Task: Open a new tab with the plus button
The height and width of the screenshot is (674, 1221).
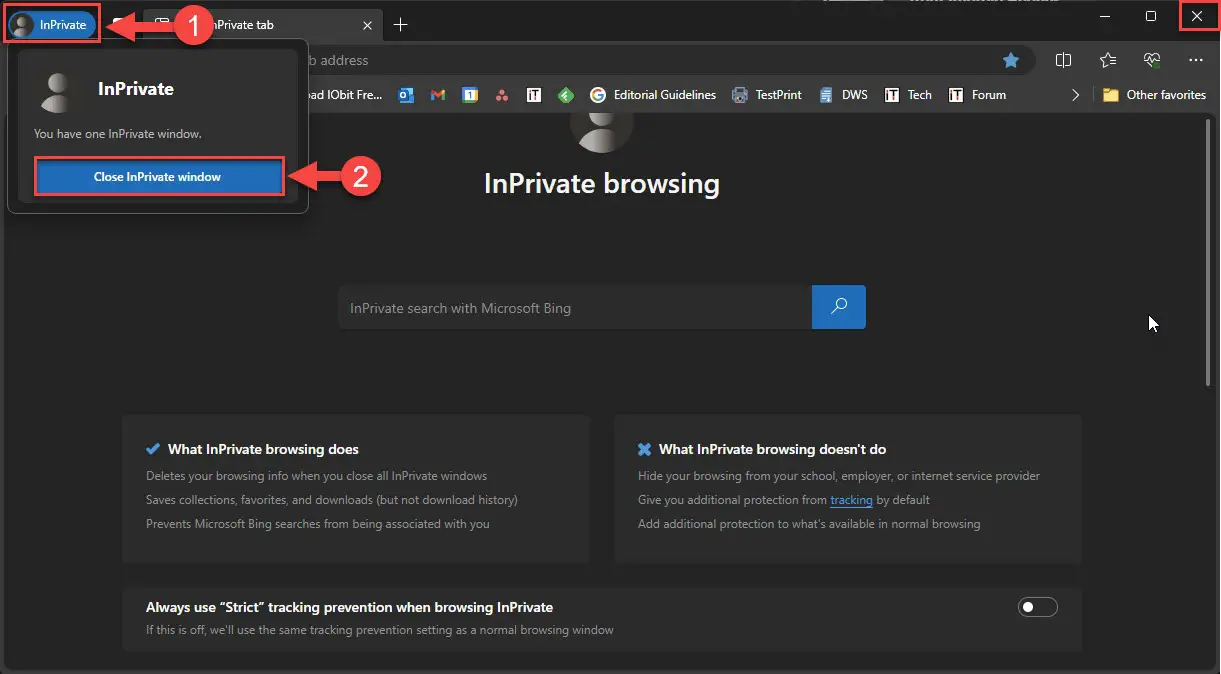Action: point(400,24)
